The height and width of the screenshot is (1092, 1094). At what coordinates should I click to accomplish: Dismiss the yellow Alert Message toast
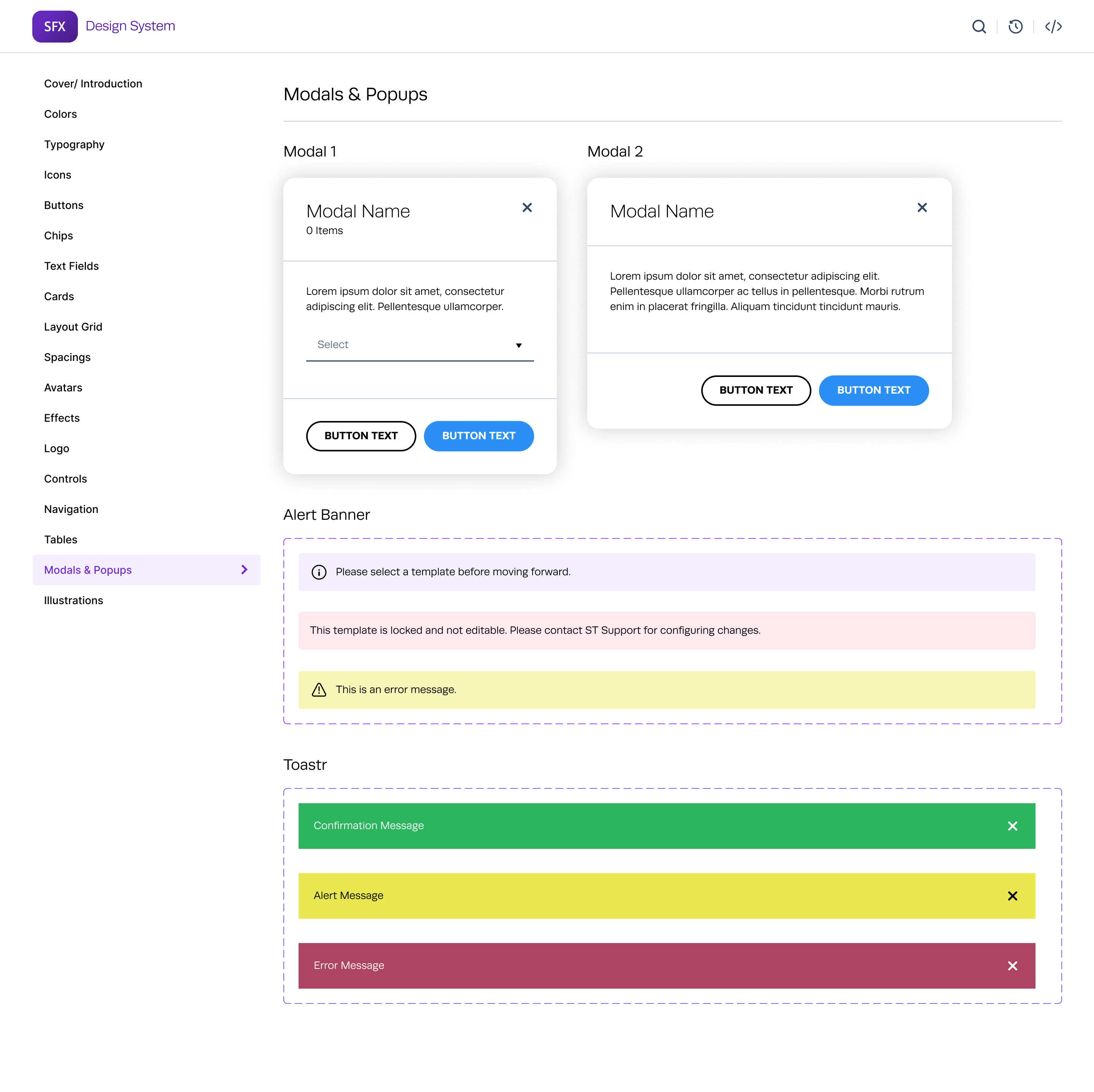pyautogui.click(x=1012, y=896)
